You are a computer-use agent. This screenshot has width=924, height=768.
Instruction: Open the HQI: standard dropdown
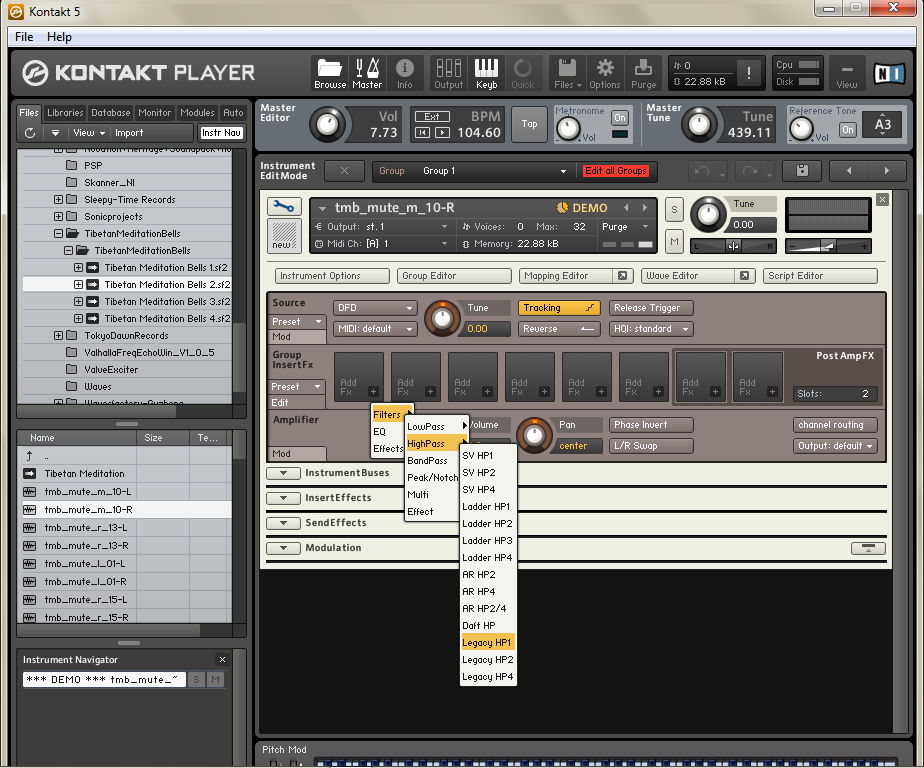[651, 329]
